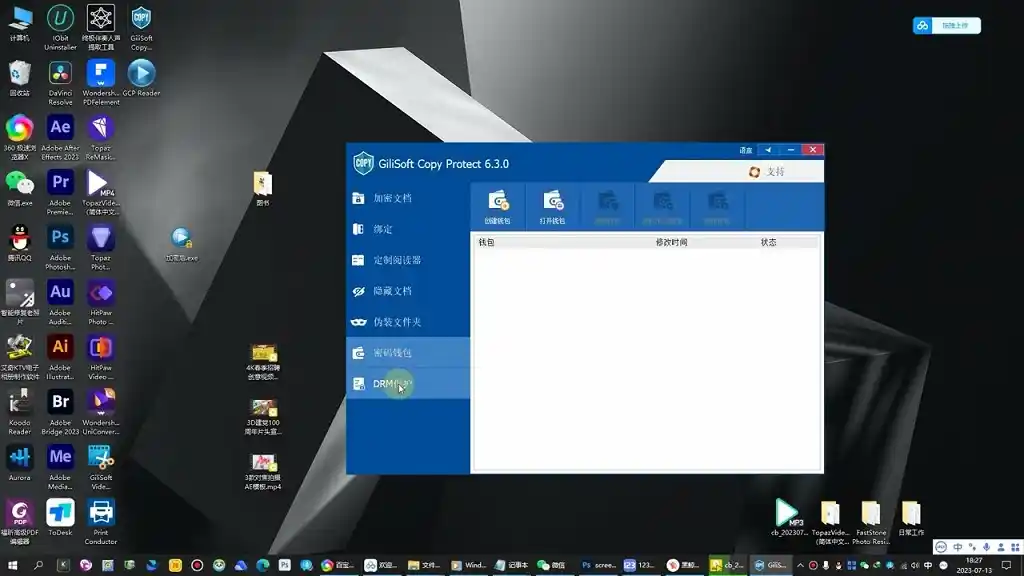Expand system tray hidden icons chevron
This screenshot has height=576, width=1024.
(800, 565)
